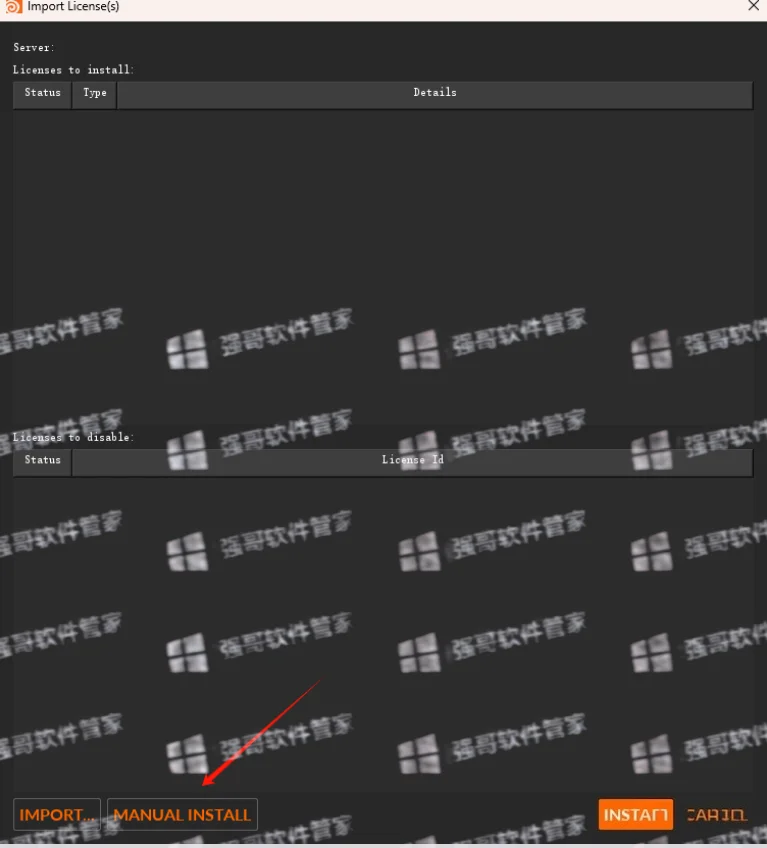Cancel the license import dialog

pos(716,814)
